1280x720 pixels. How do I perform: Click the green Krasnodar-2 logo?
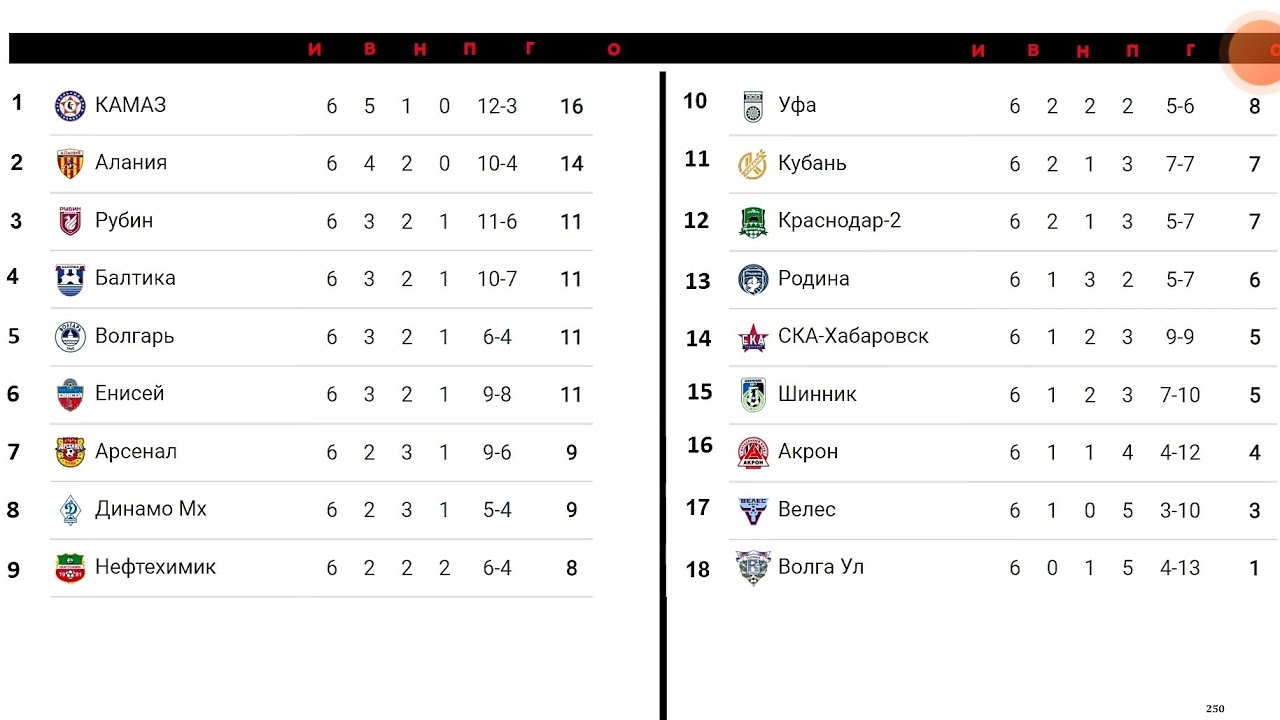[x=753, y=221]
